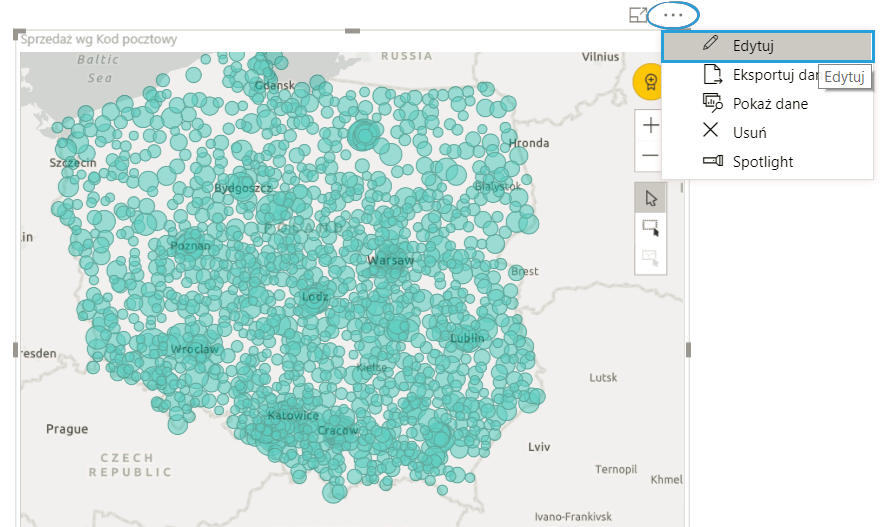Select the arrow pointer selection tool
Viewport: 887px width, 527px height.
[650, 197]
